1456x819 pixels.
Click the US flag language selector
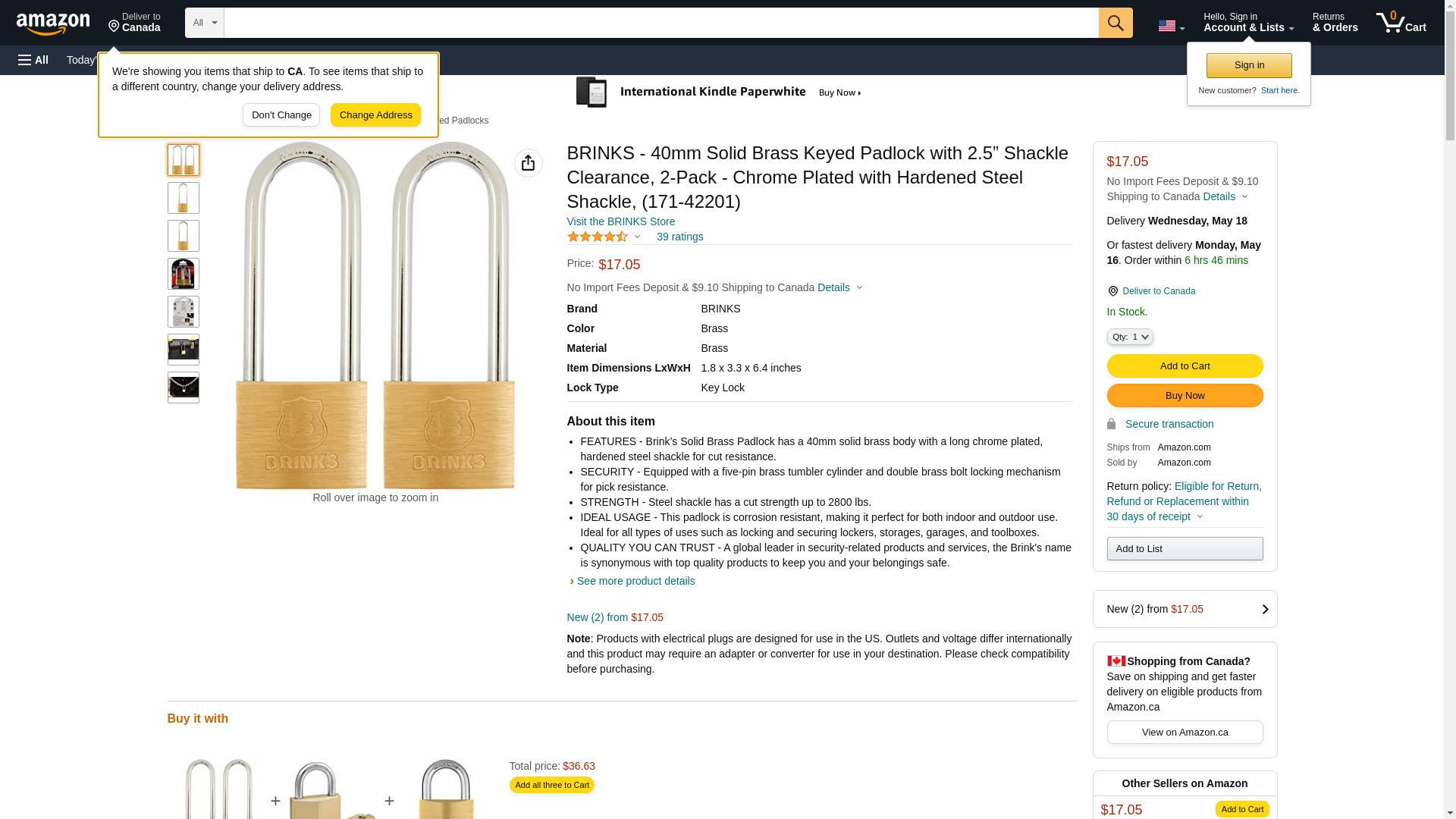(x=1170, y=26)
